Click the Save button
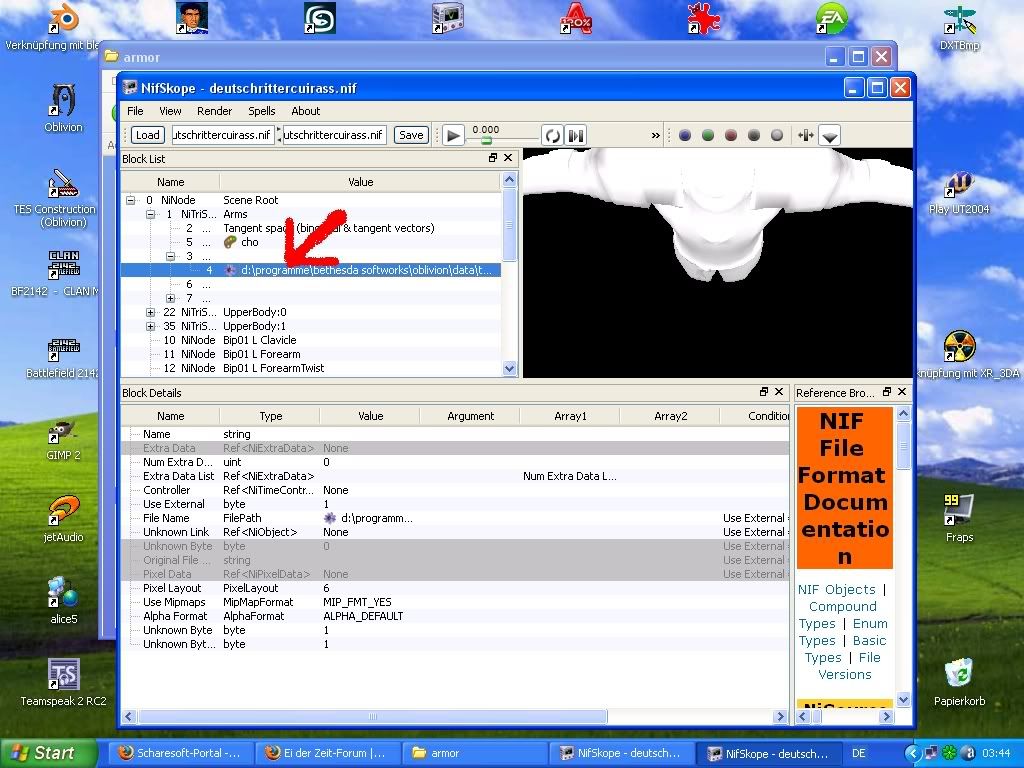1024x768 pixels. point(410,135)
